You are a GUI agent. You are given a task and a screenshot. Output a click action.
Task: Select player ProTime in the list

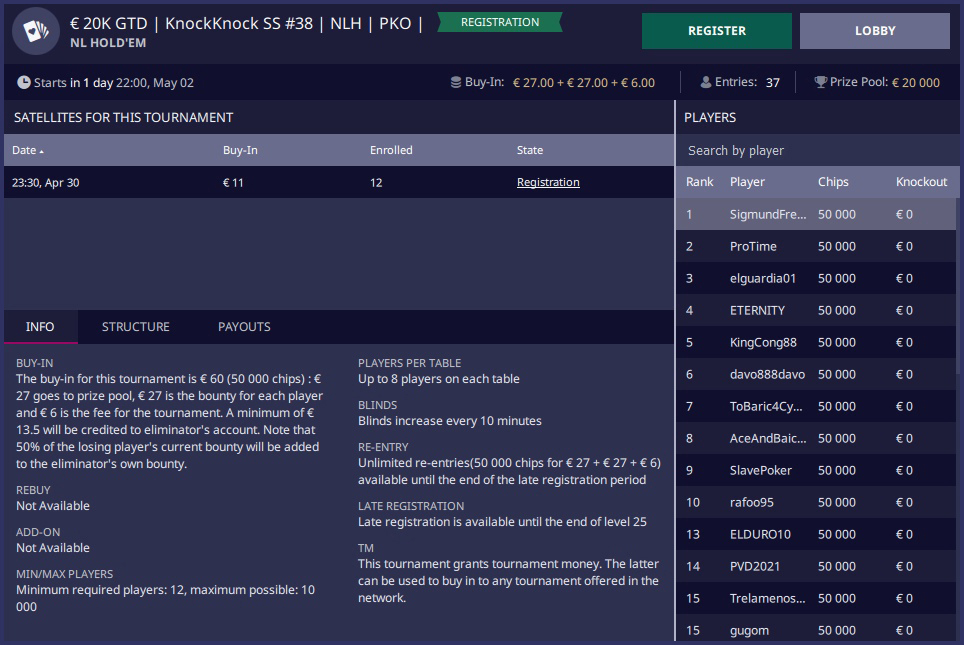753,246
